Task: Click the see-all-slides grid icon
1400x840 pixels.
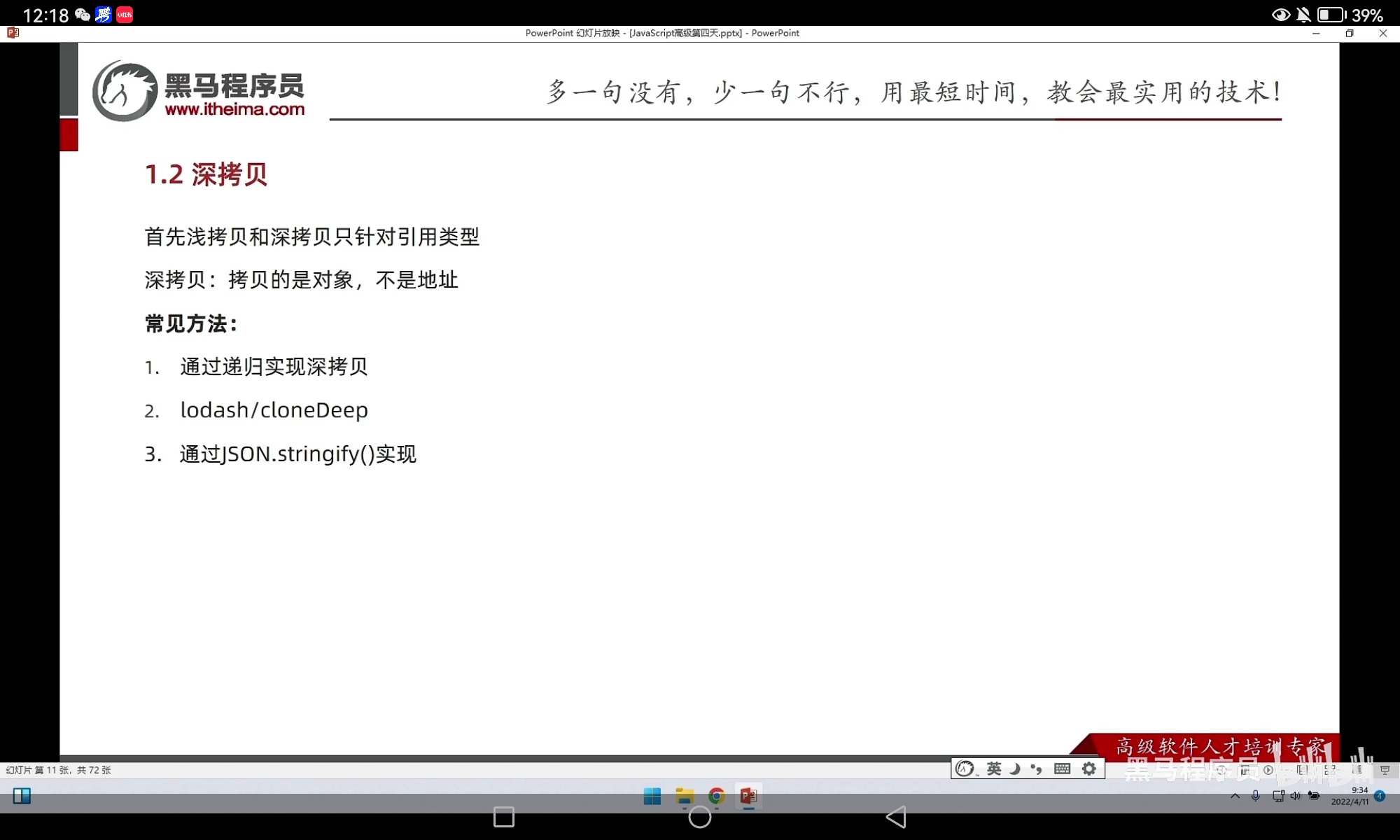Action: pyautogui.click(x=1329, y=770)
